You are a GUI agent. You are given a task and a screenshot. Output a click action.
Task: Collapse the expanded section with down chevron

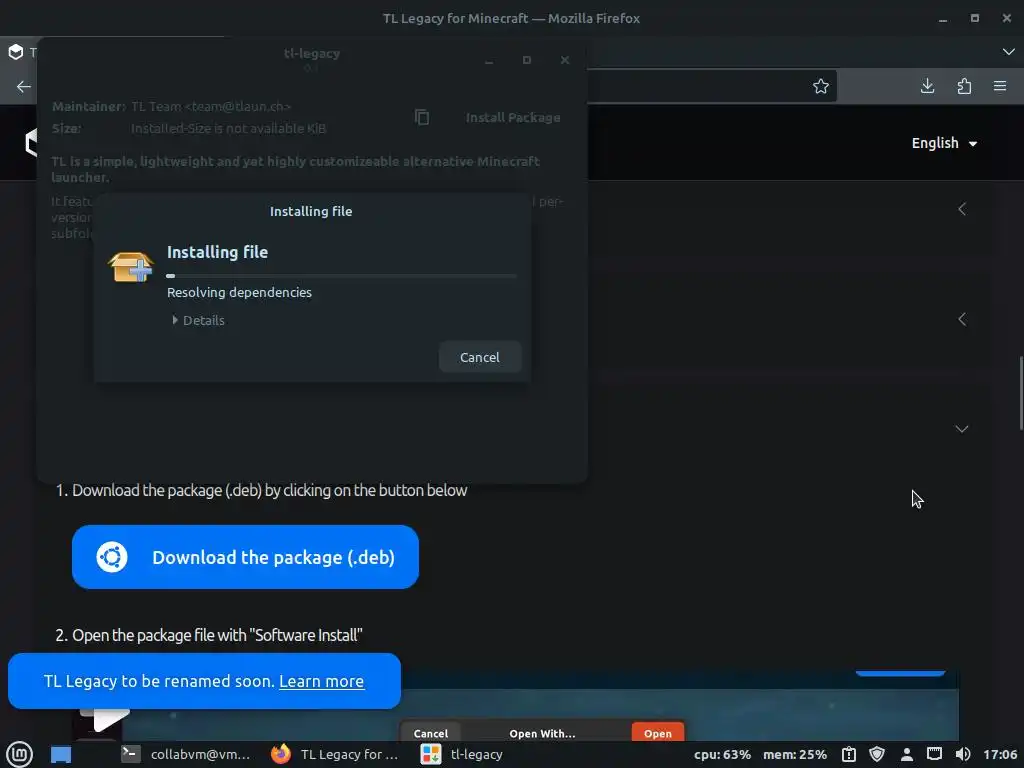pos(962,429)
